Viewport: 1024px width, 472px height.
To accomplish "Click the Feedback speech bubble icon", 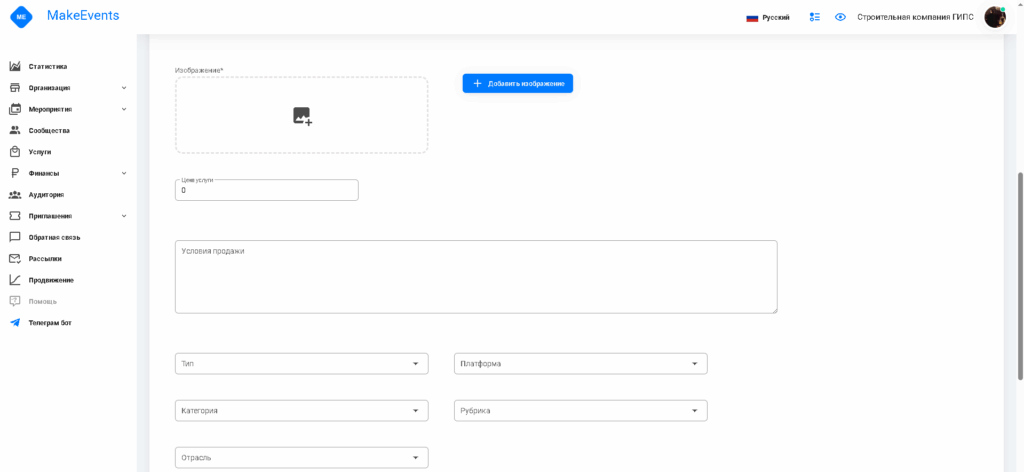I will [x=15, y=237].
